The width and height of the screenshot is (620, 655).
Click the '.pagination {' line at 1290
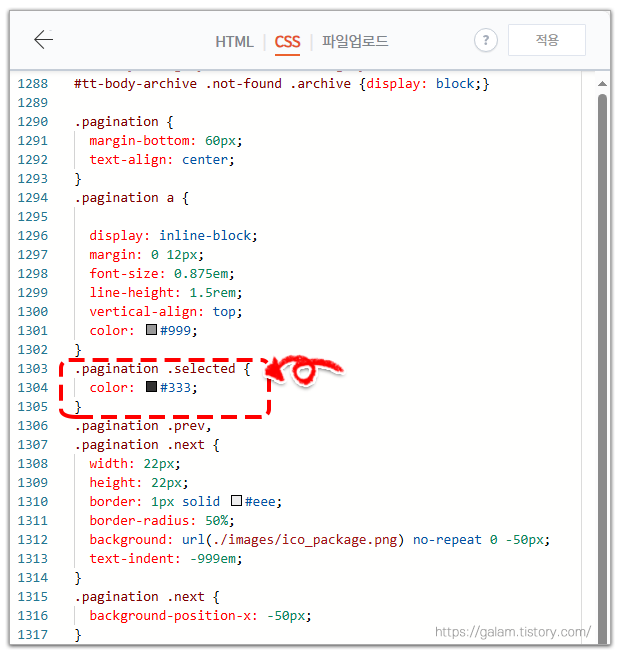pyautogui.click(x=124, y=122)
